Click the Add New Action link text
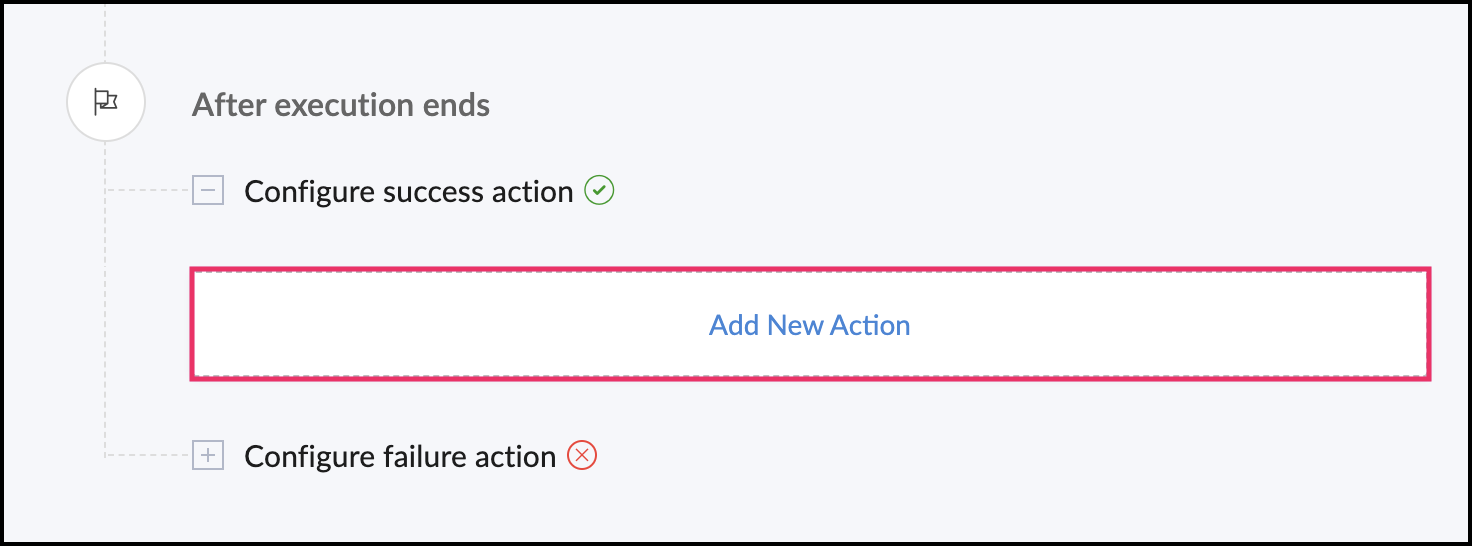1472x546 pixels. pyautogui.click(x=810, y=325)
